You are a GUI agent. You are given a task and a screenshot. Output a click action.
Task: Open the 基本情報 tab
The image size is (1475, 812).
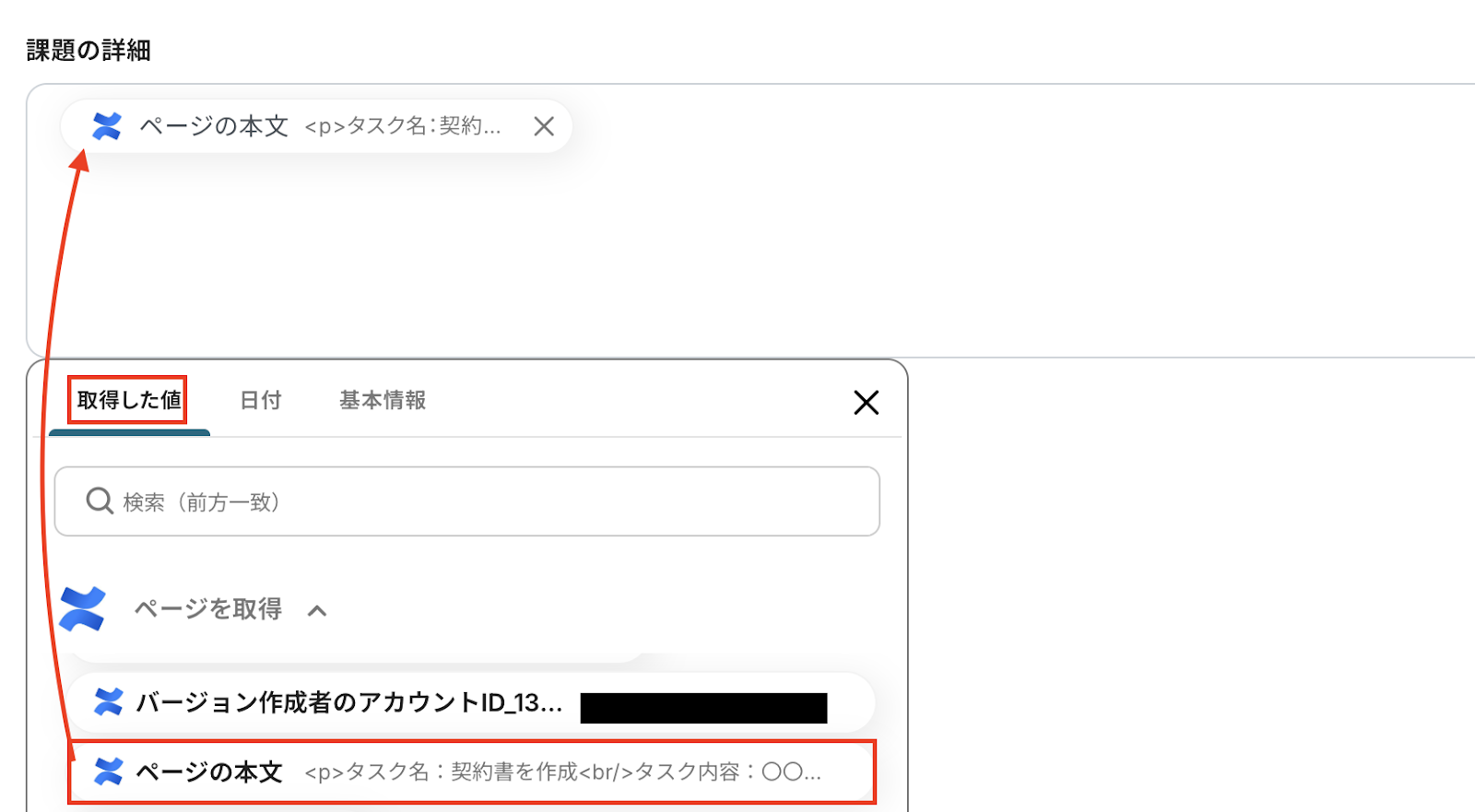pos(383,400)
